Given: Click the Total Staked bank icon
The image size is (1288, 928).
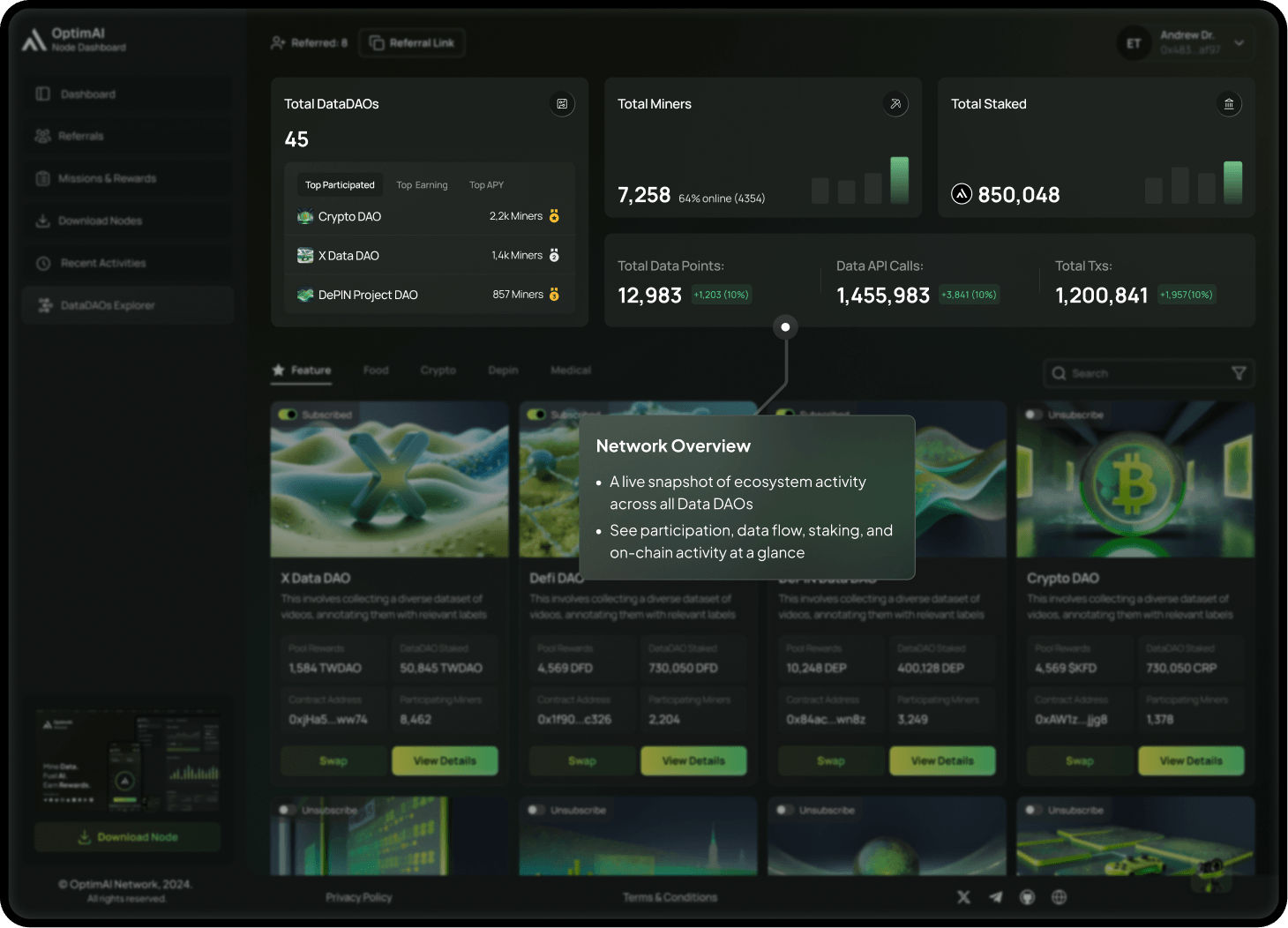Looking at the screenshot, I should (x=1229, y=104).
